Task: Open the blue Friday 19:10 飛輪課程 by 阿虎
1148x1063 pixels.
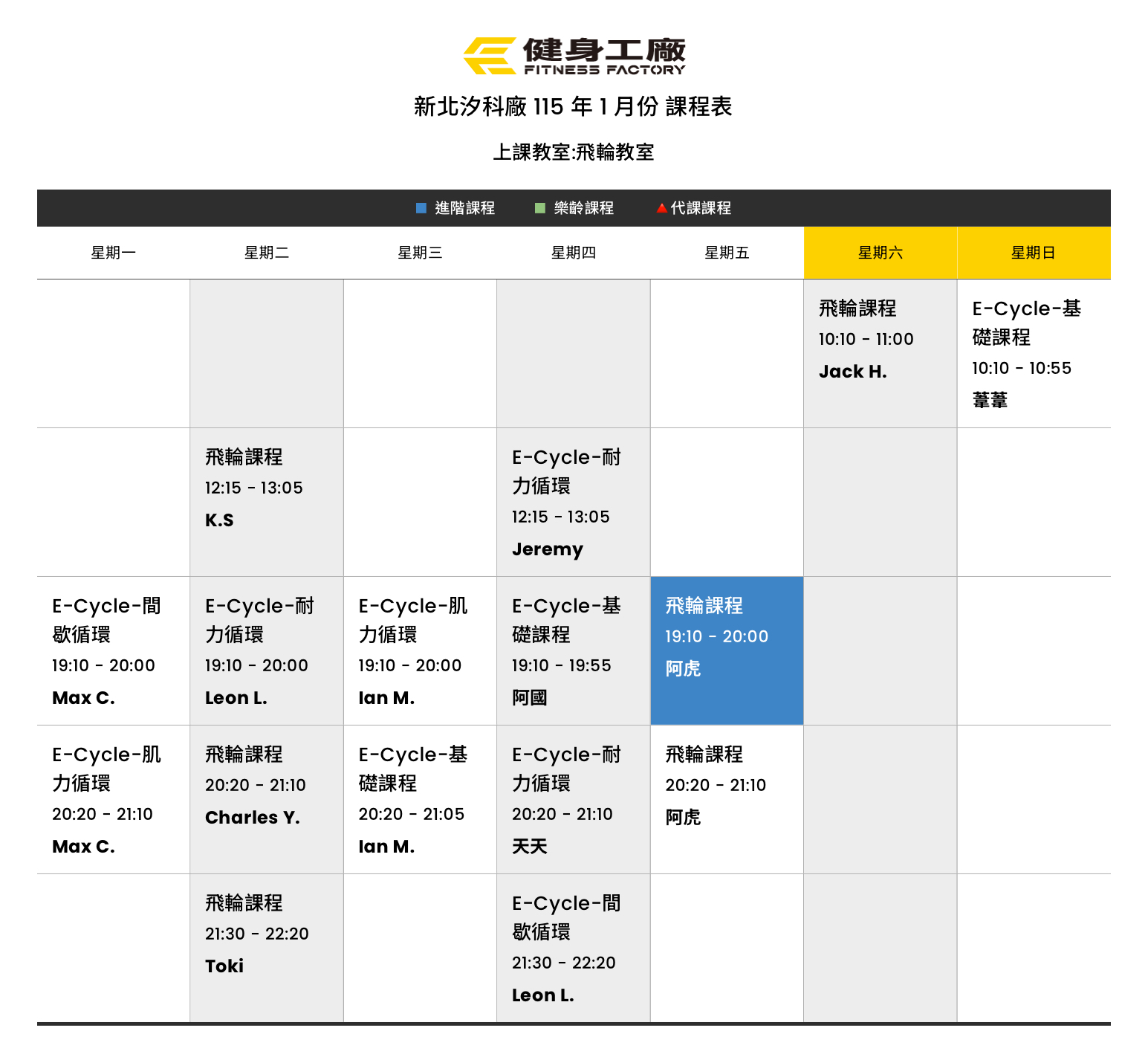Action: point(726,650)
